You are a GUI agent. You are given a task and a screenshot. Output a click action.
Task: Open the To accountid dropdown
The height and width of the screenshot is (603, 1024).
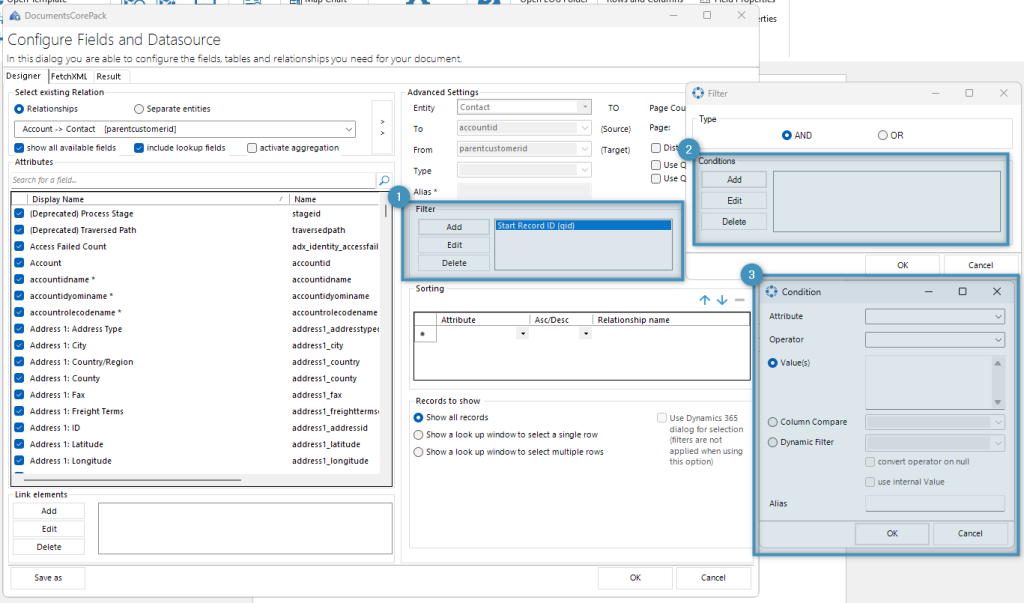tap(524, 128)
